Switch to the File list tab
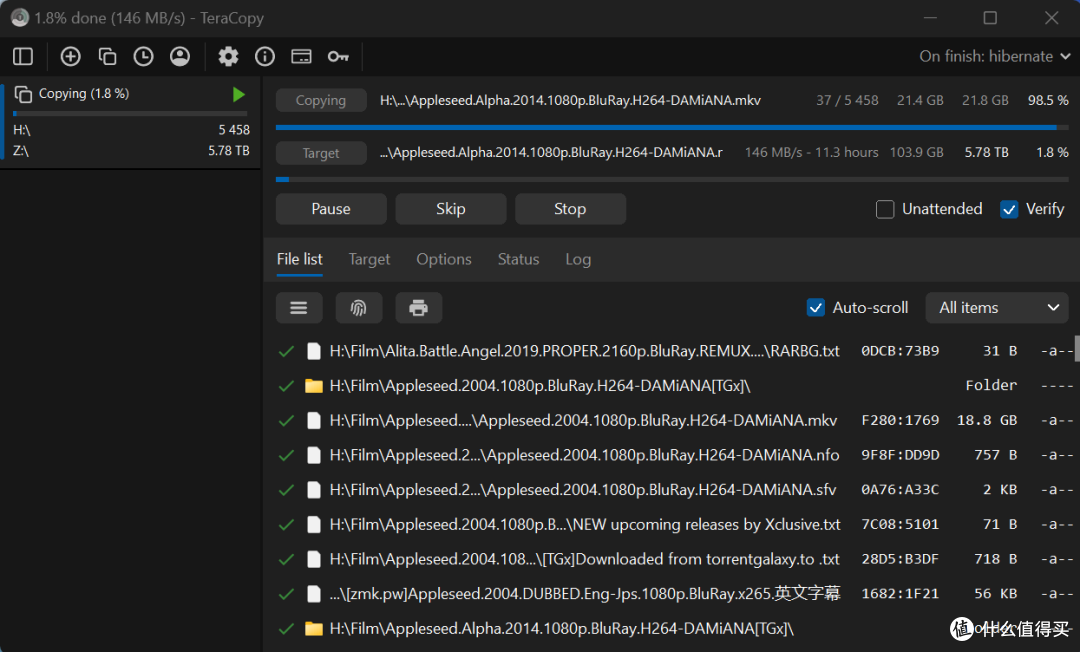 point(300,260)
